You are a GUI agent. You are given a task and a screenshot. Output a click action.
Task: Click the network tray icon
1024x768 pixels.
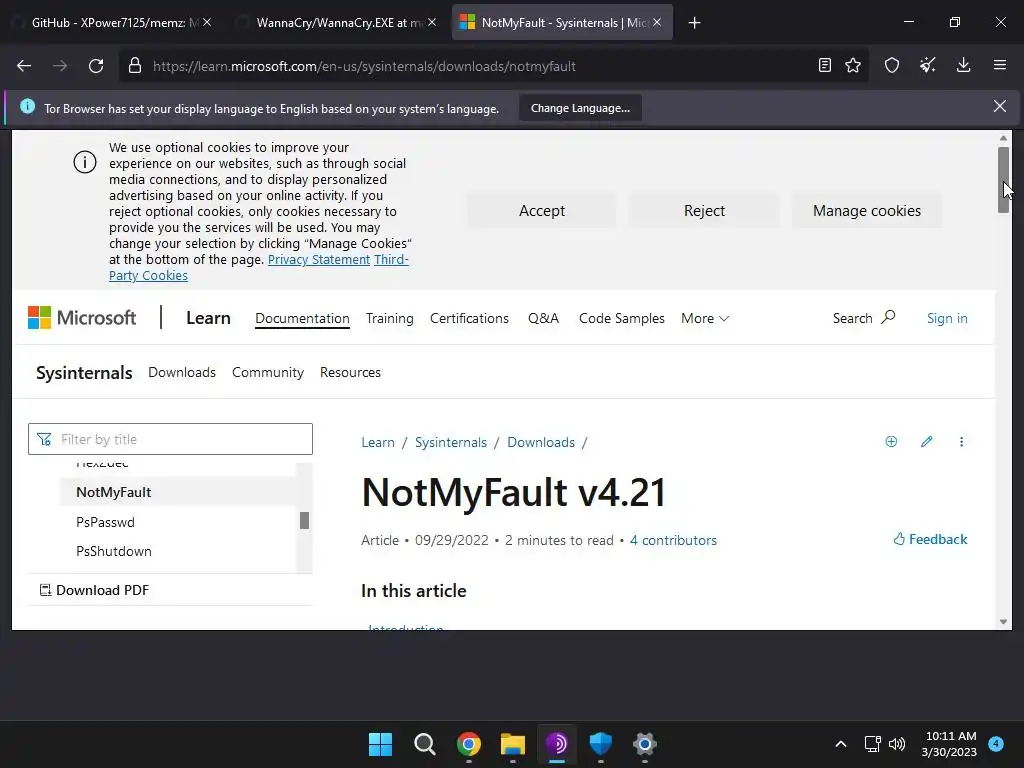click(872, 744)
